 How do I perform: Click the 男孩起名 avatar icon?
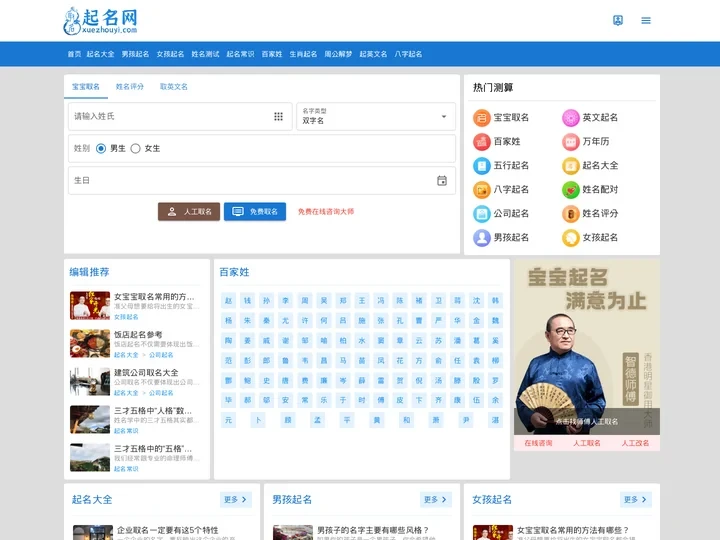click(482, 237)
